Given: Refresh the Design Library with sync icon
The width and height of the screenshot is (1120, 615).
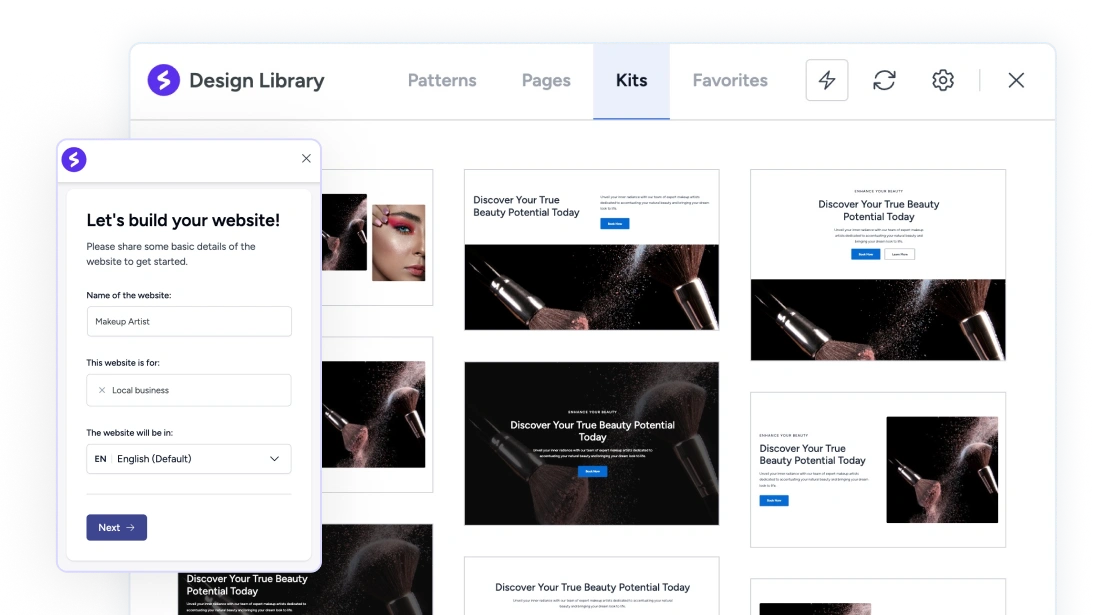Looking at the screenshot, I should [884, 80].
